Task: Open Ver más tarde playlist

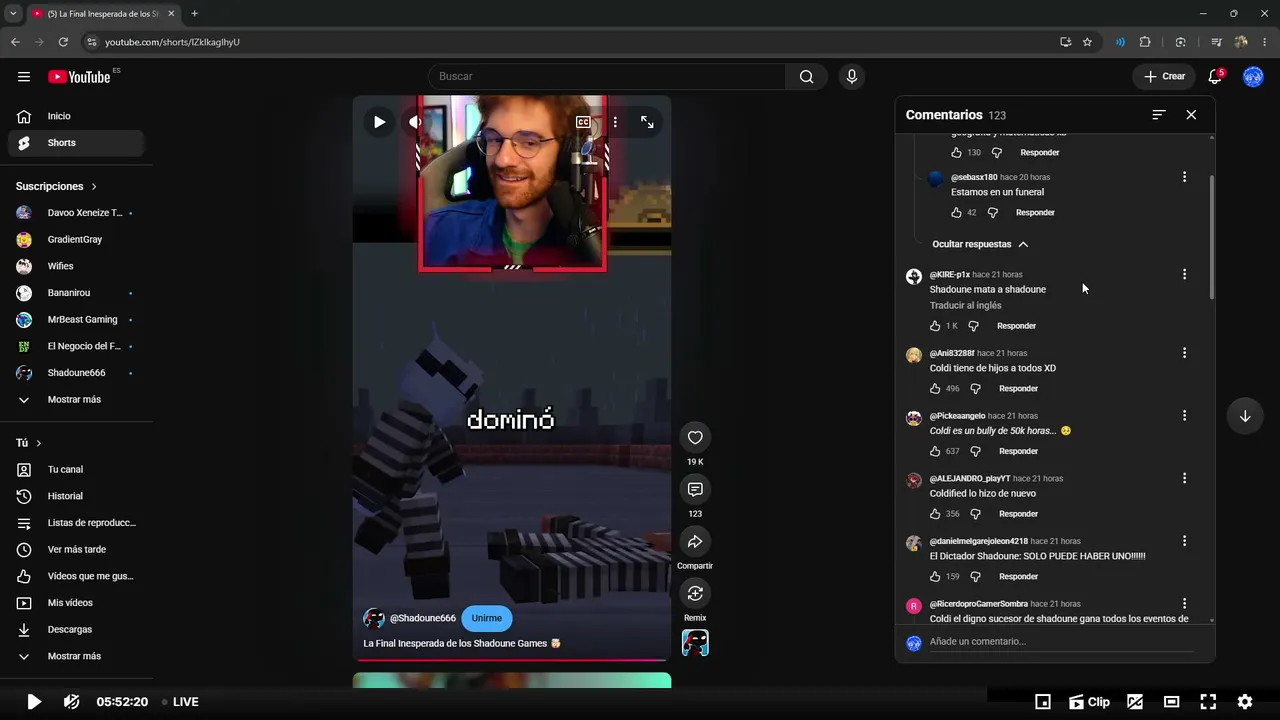Action: [76, 550]
